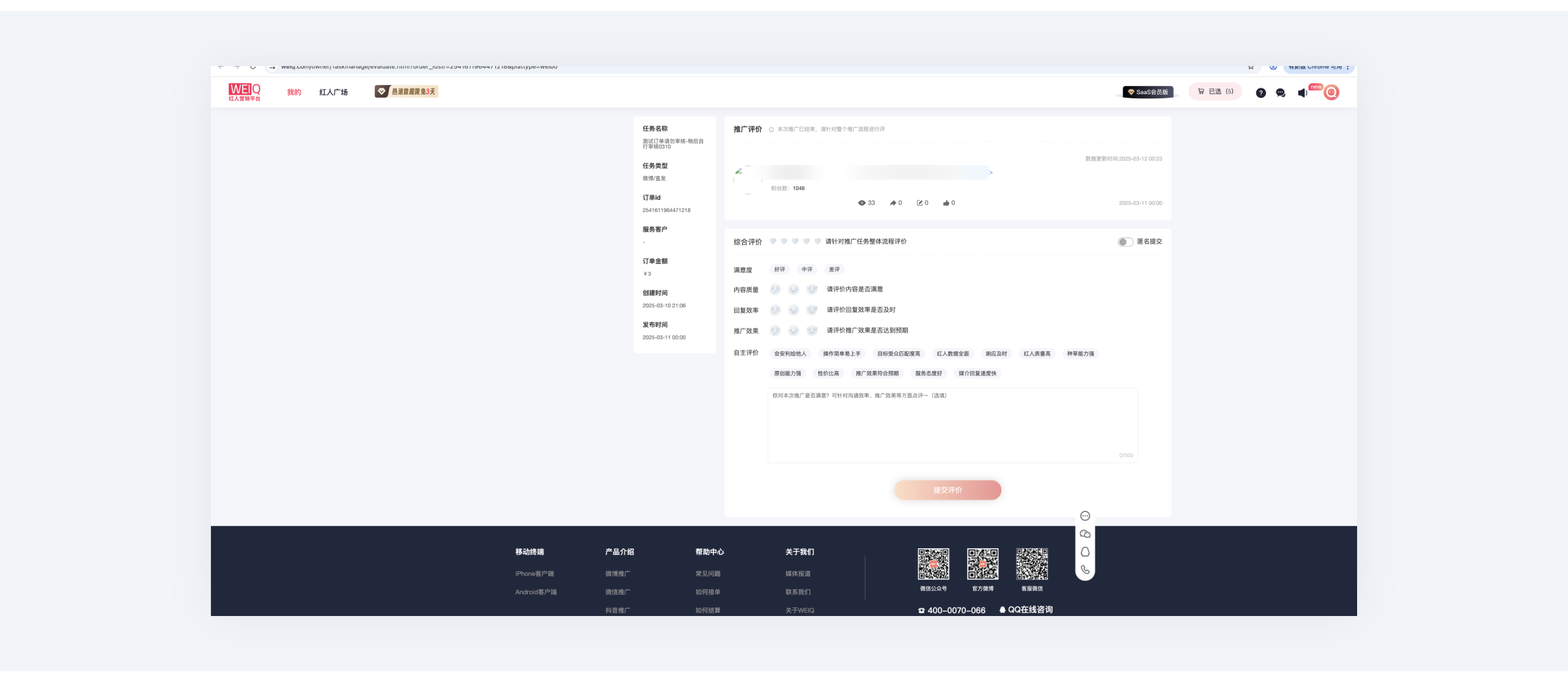1568x682 pixels.
Task: Select 差评 satisfaction option
Action: point(834,269)
